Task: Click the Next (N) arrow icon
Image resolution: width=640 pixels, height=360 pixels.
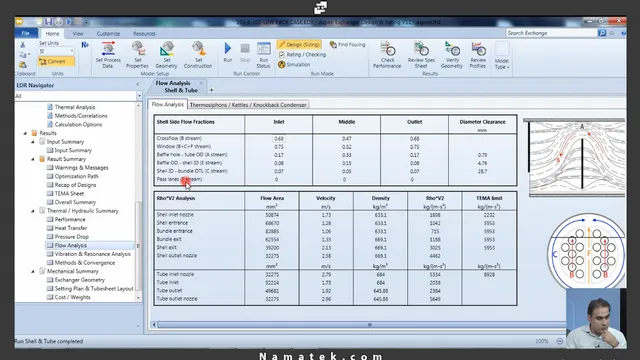Action: (x=85, y=45)
